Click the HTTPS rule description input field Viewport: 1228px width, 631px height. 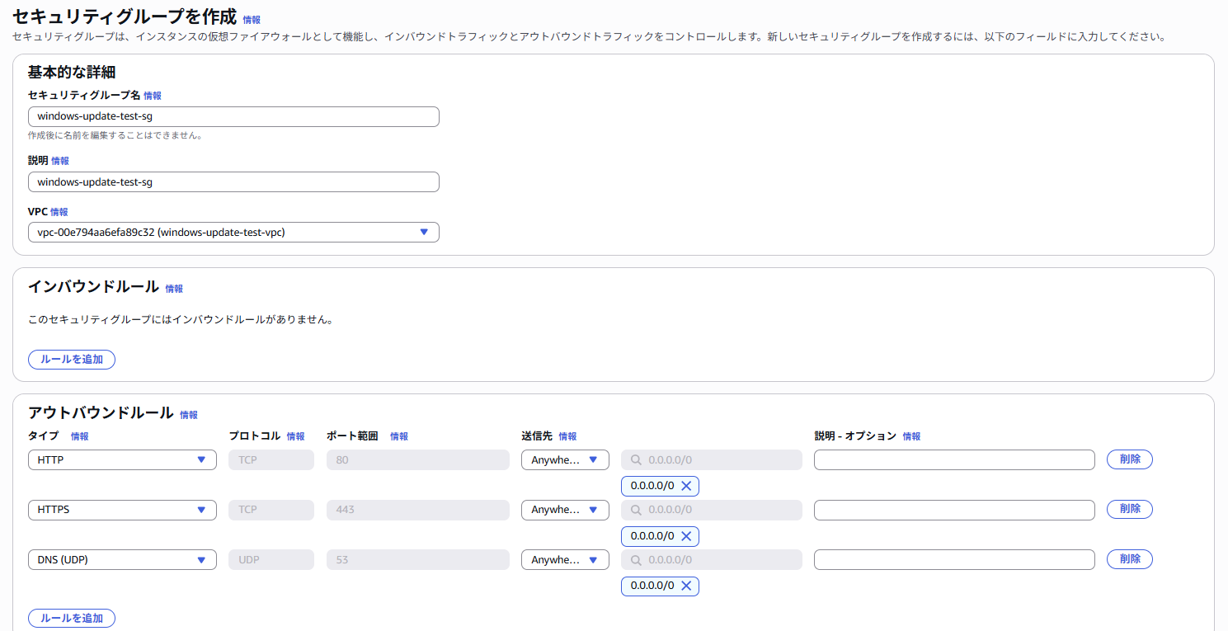click(954, 510)
